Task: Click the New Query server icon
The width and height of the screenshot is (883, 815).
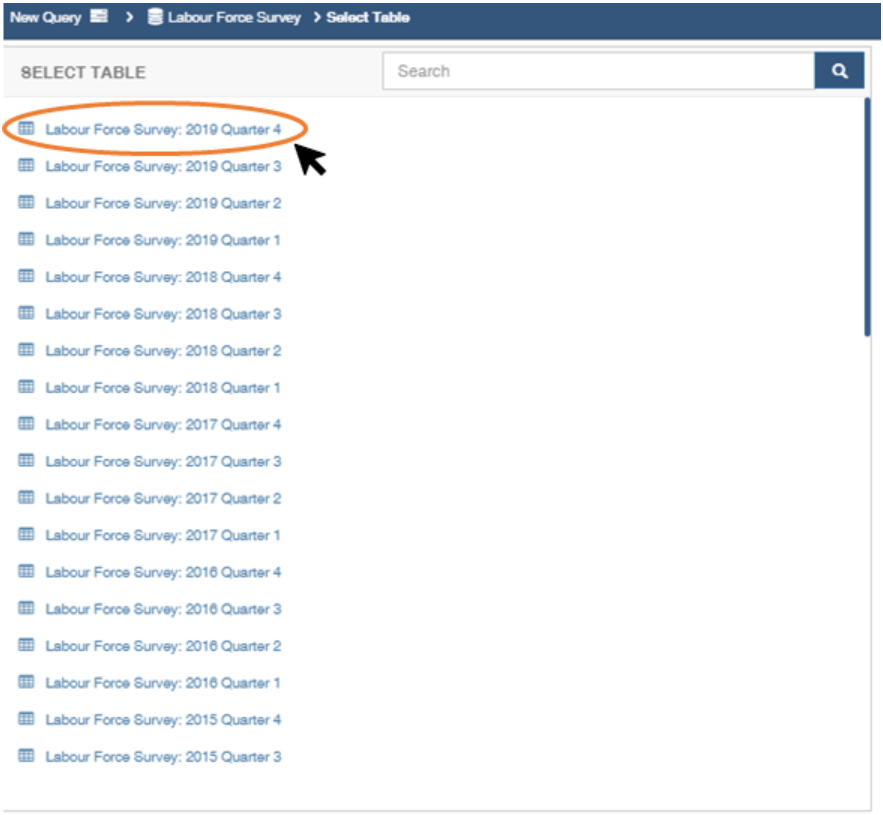Action: (x=99, y=16)
